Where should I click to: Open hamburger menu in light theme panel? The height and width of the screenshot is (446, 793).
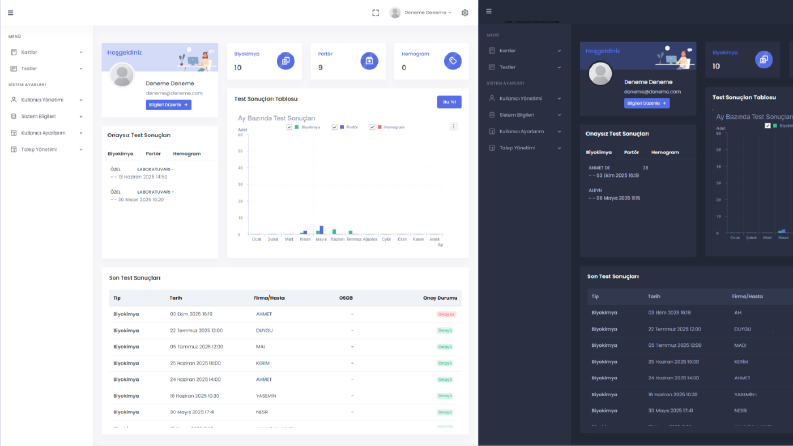tap(11, 13)
